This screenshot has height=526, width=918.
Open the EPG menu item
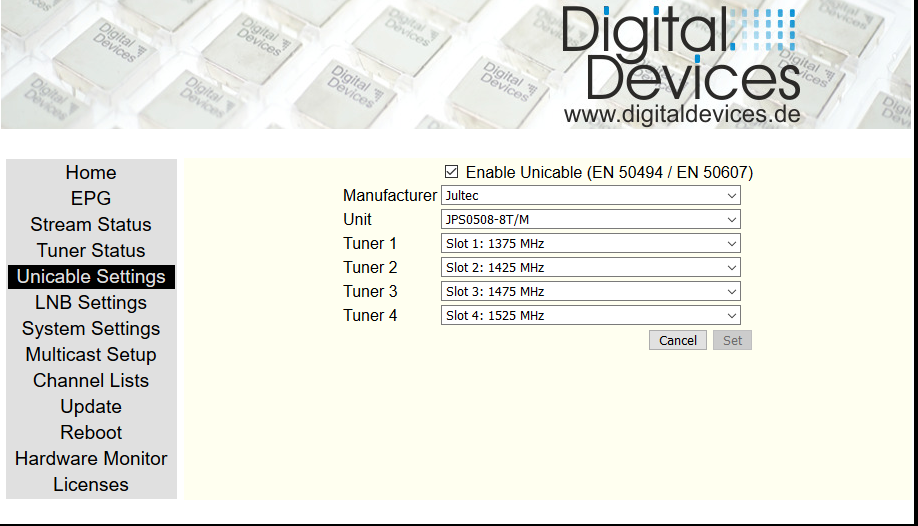(x=91, y=199)
